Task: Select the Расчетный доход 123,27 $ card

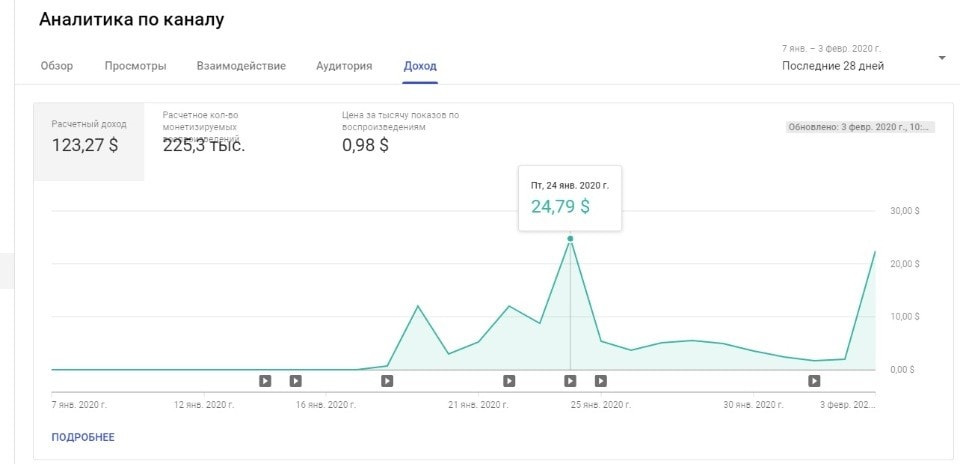Action: pos(89,141)
